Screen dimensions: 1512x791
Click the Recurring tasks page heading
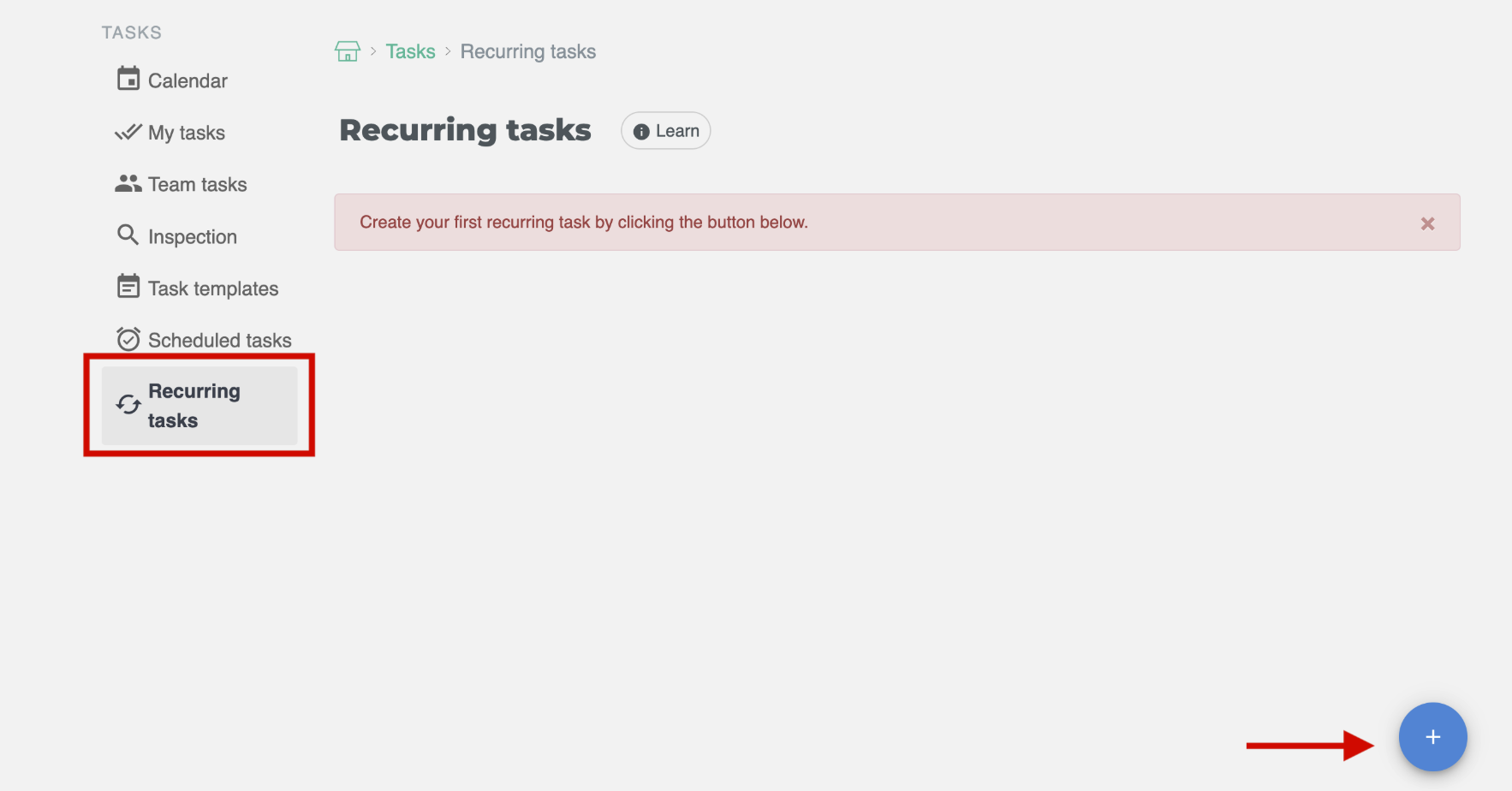[465, 129]
